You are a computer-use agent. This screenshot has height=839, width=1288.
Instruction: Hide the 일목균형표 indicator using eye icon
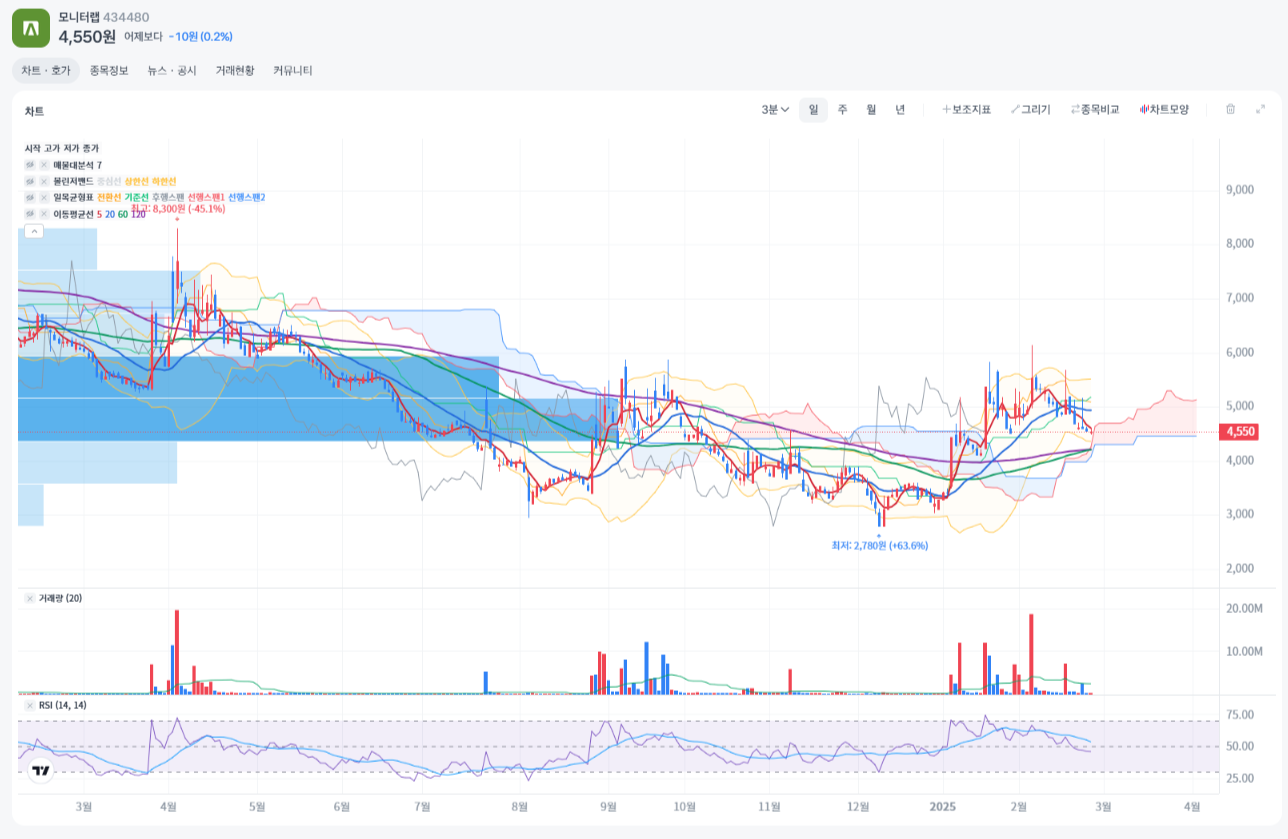(30, 197)
